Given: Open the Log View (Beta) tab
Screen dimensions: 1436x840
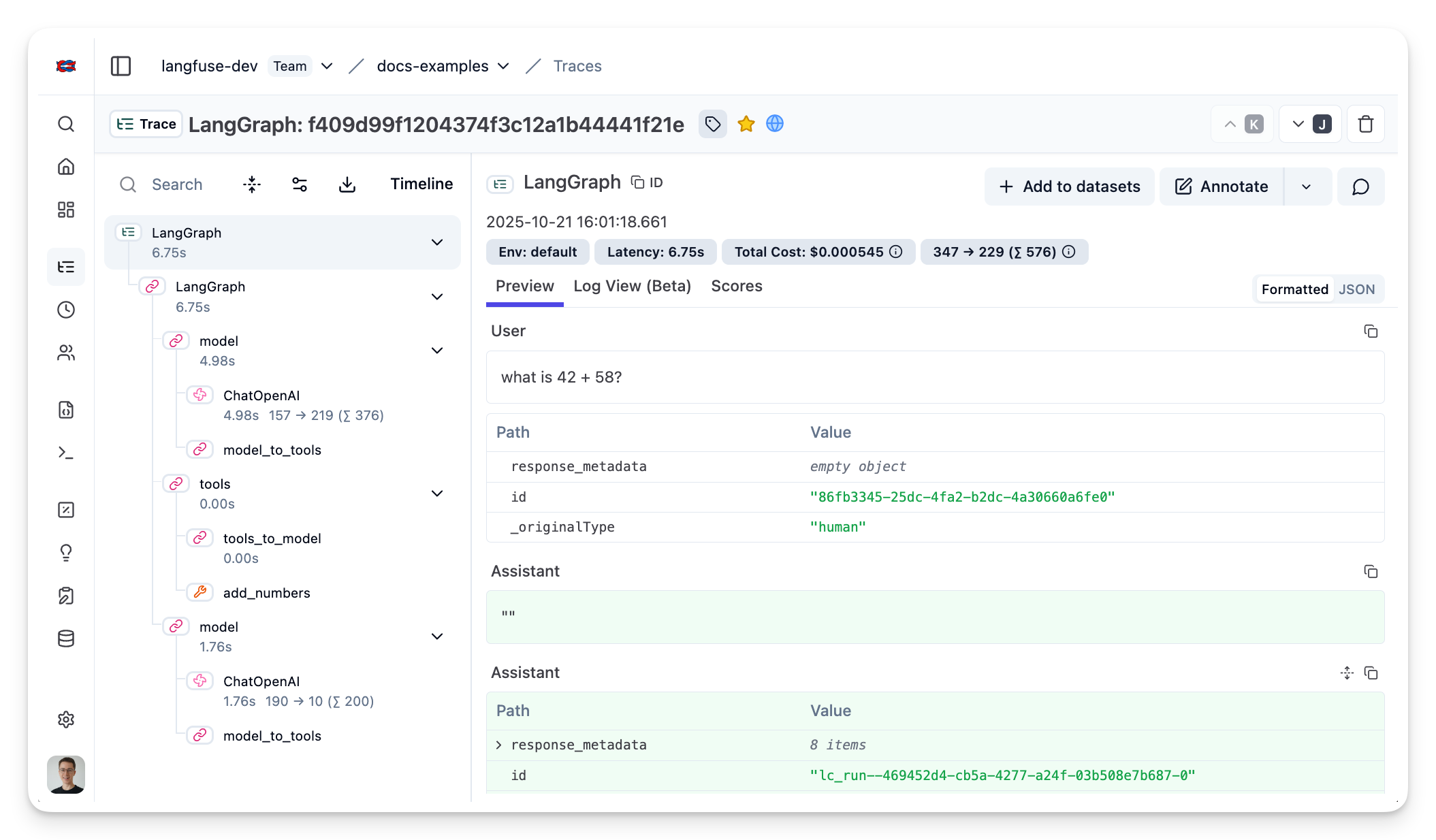Looking at the screenshot, I should click(632, 286).
